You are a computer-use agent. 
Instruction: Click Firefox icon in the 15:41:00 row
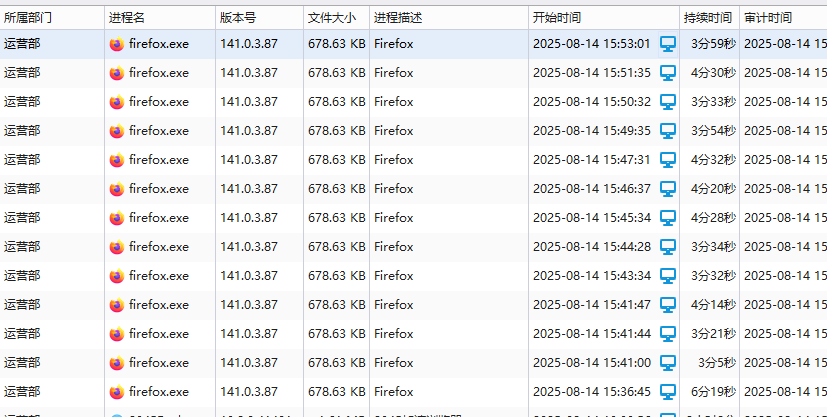pyautogui.click(x=117, y=363)
